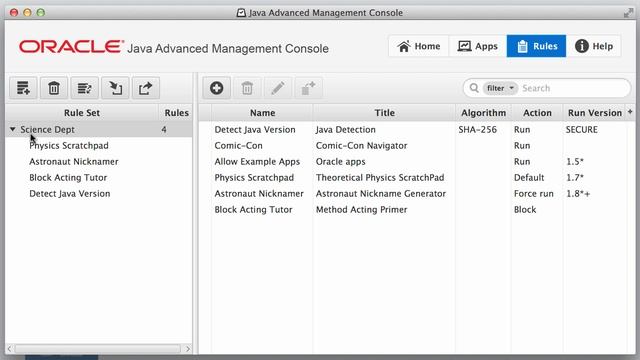Sort by the Rule Set column header
This screenshot has width=640, height=360.
[82, 113]
